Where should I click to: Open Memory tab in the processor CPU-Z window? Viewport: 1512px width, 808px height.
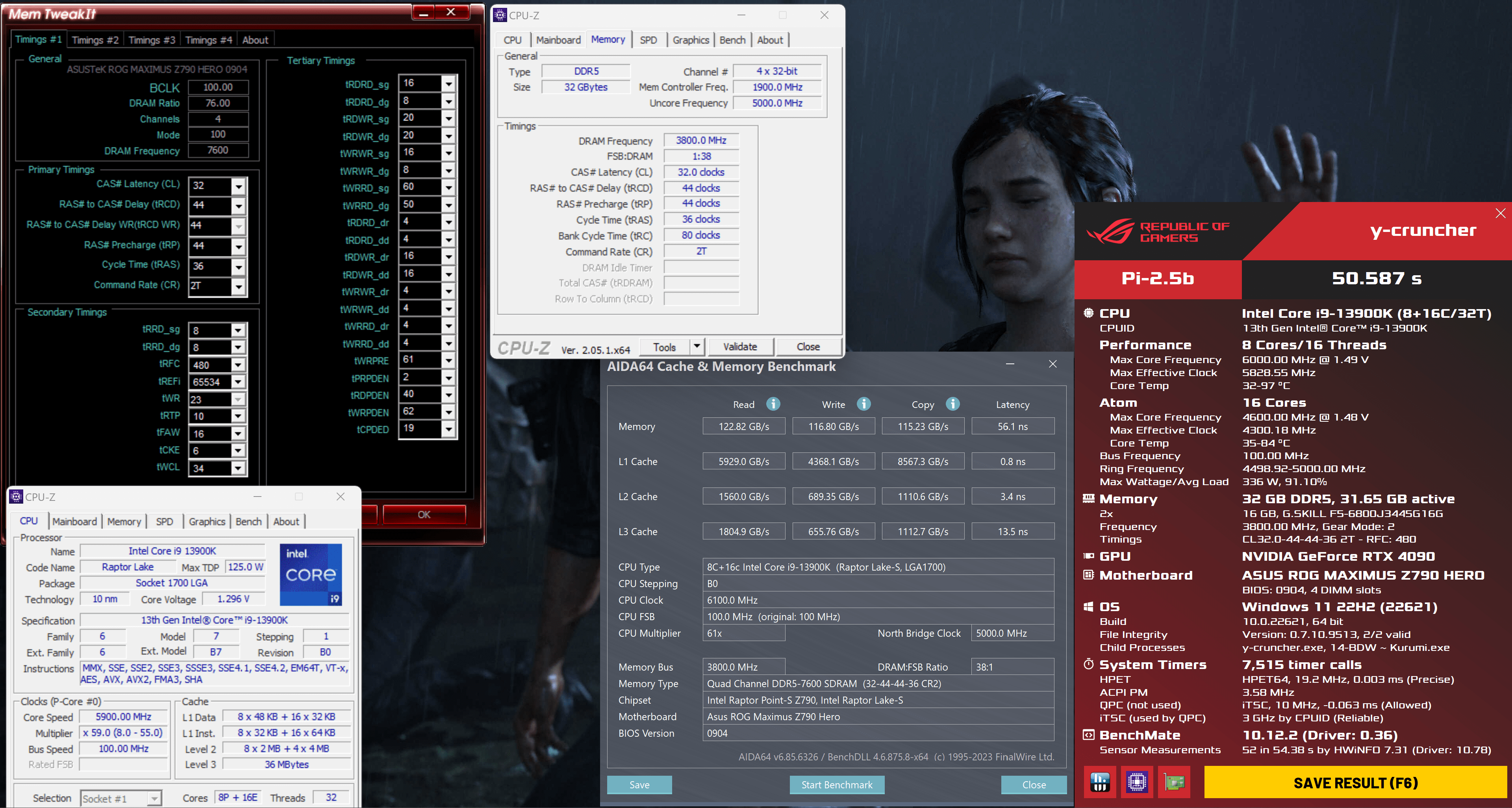coord(124,522)
